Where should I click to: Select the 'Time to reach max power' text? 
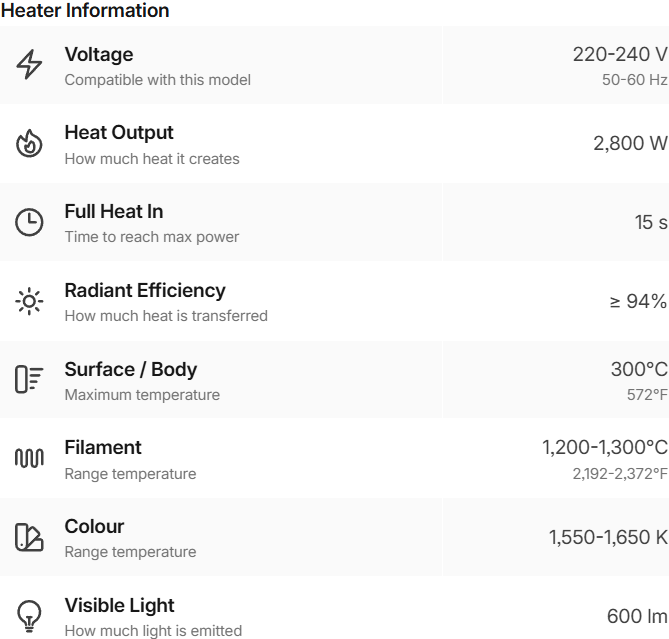(x=152, y=237)
